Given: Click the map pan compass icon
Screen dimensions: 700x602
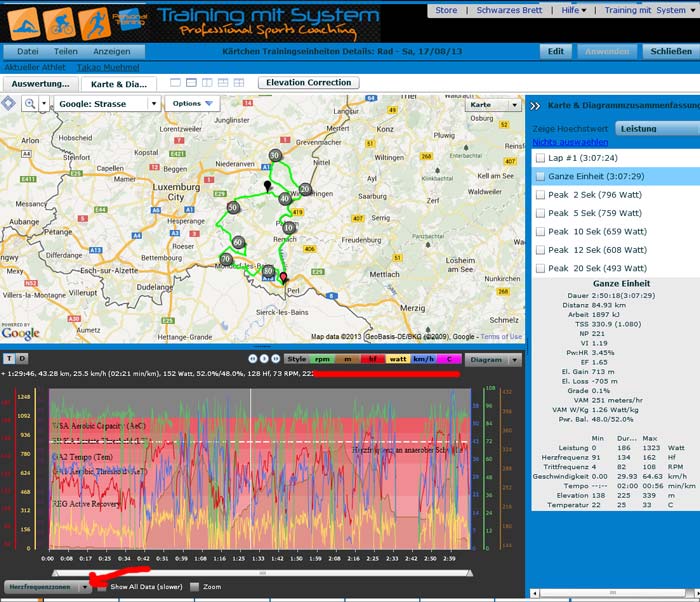Looking at the screenshot, I should [x=8, y=104].
